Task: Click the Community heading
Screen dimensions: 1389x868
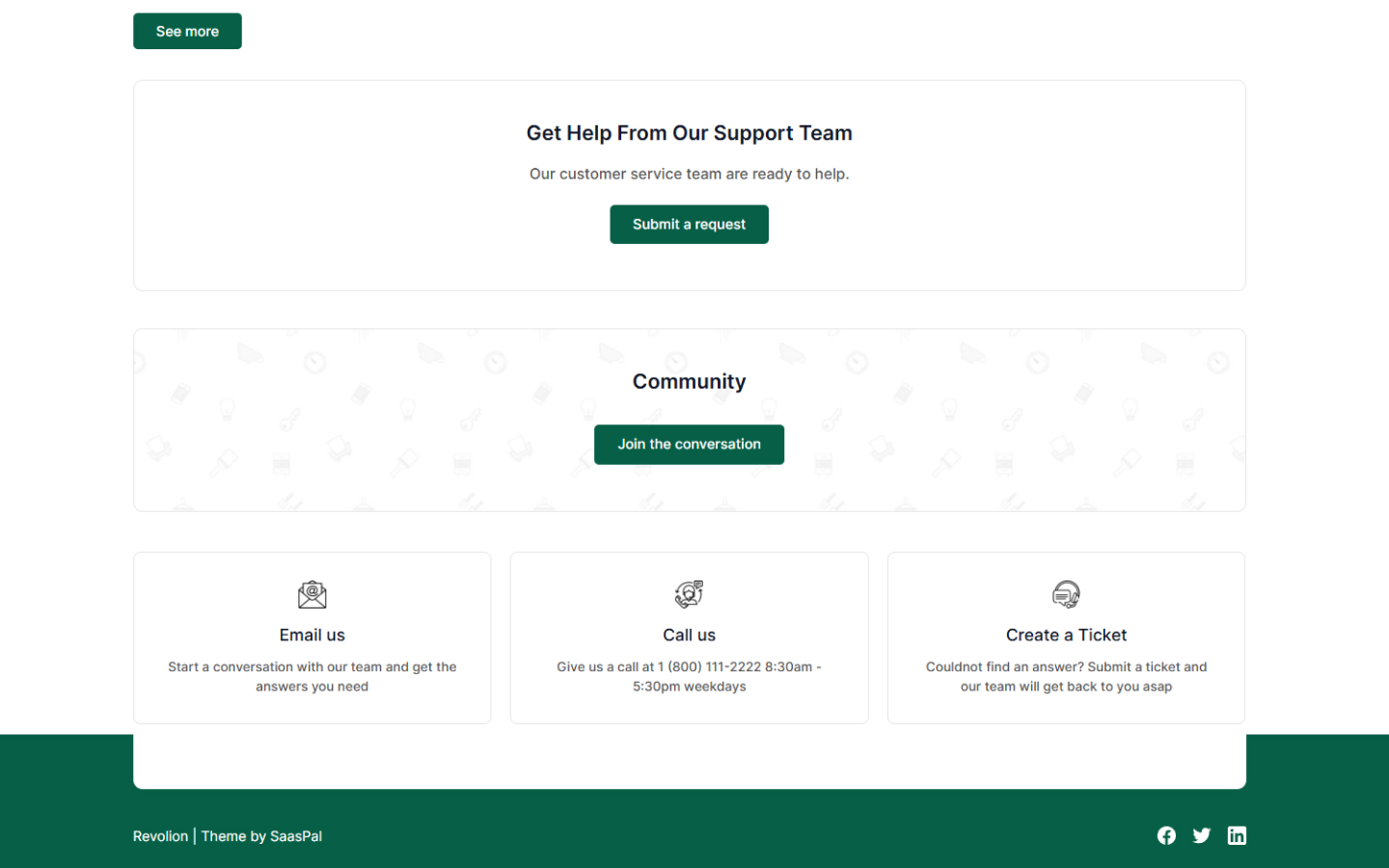Action: (x=689, y=382)
